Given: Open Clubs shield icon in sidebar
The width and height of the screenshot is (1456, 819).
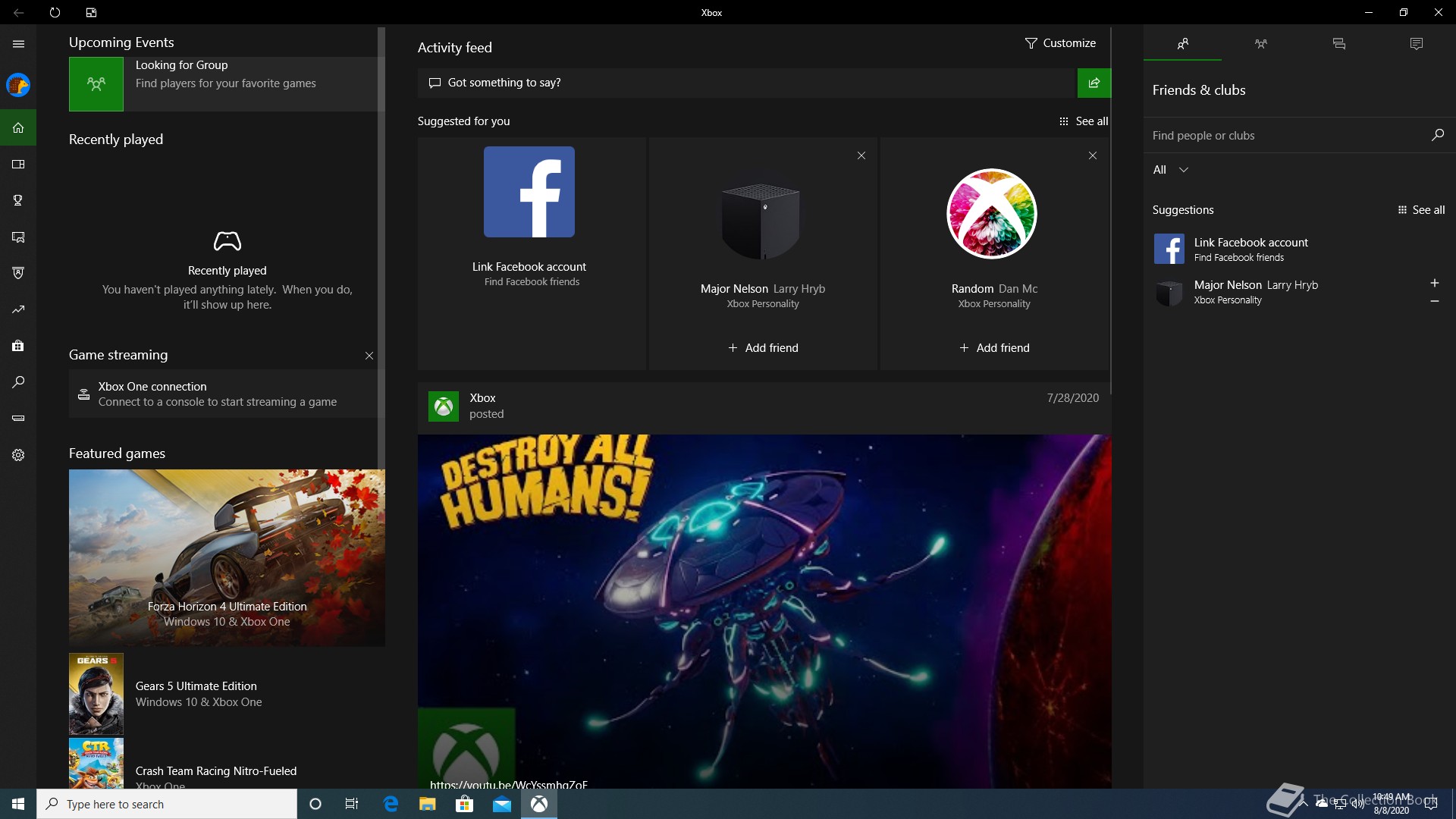Looking at the screenshot, I should (18, 273).
